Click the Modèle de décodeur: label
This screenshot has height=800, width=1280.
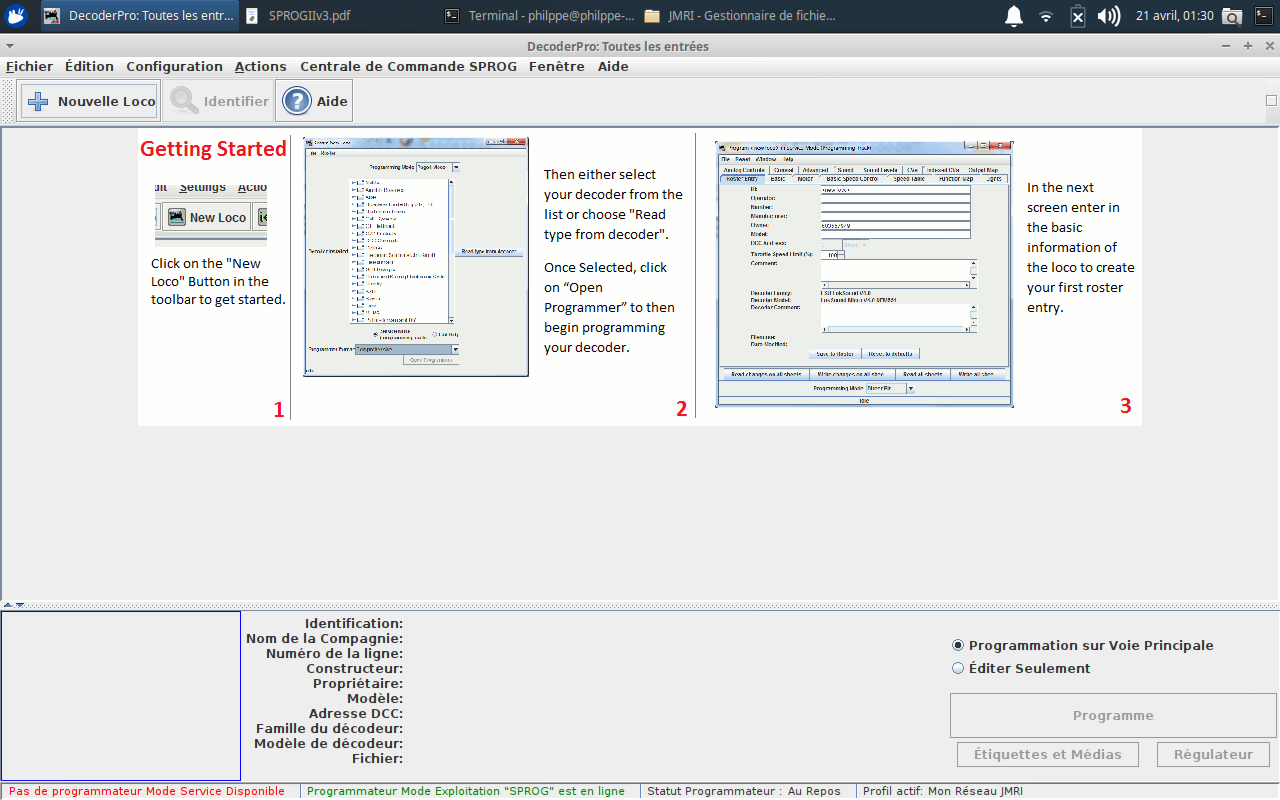pos(328,744)
